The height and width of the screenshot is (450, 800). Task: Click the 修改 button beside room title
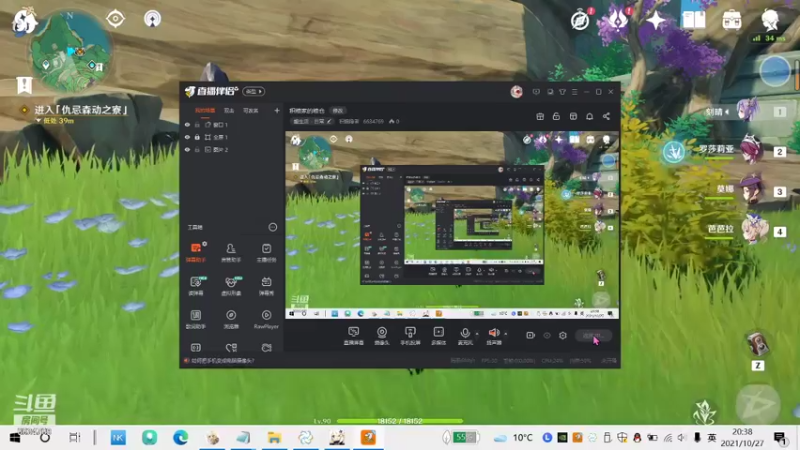(338, 111)
